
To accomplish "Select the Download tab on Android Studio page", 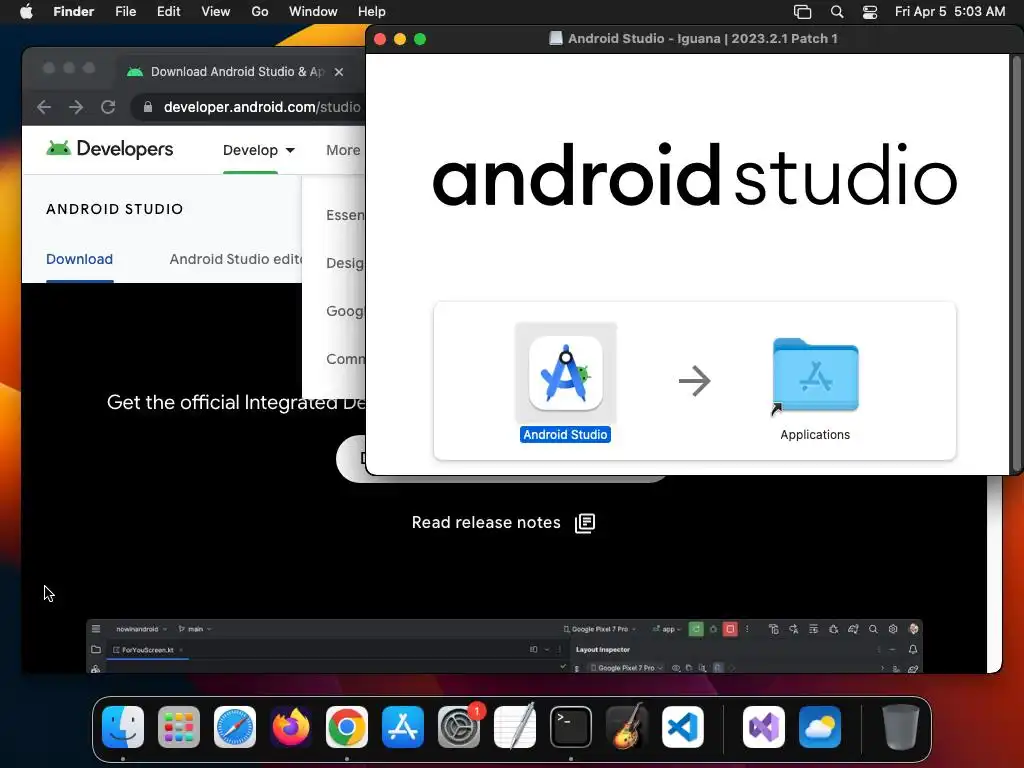I will (x=80, y=259).
